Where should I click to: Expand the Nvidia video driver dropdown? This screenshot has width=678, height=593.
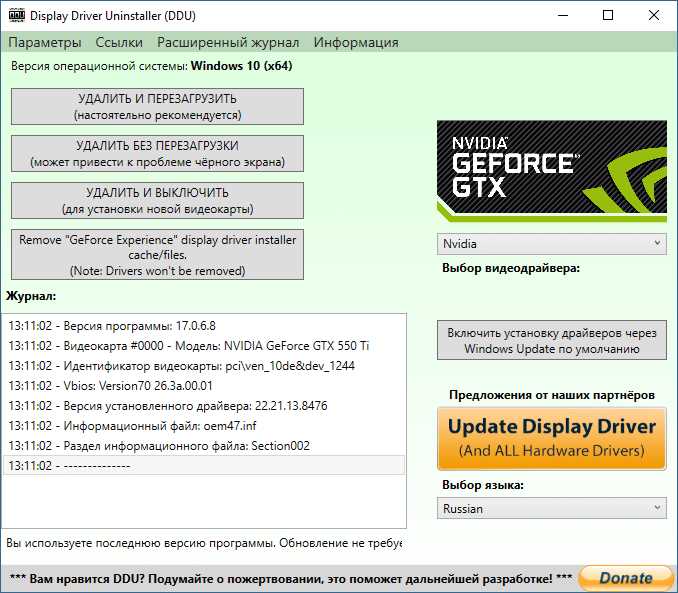pos(551,243)
